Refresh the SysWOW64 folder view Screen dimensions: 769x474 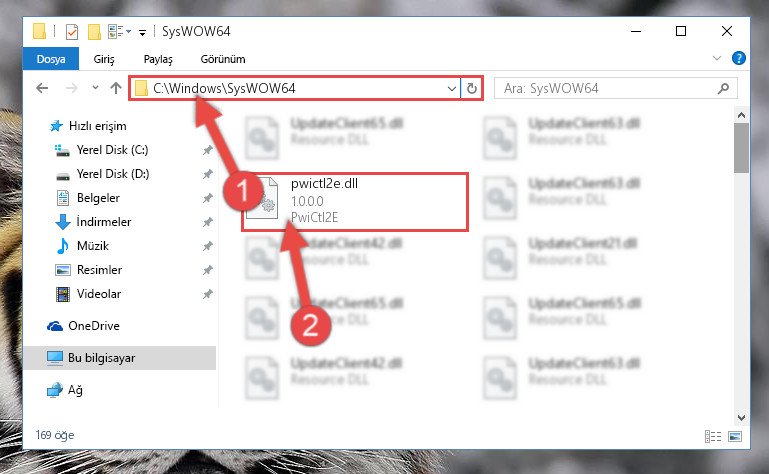(x=472, y=88)
